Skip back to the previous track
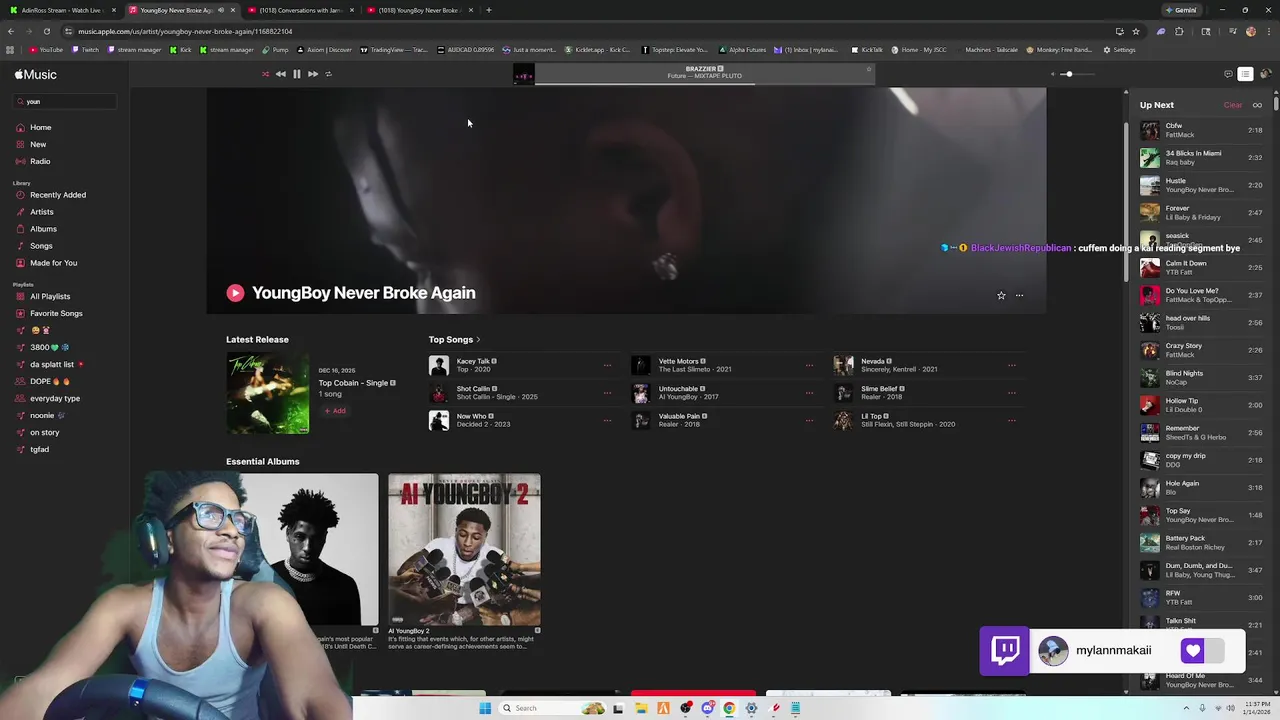Screen dimensions: 1280x720 [x=281, y=74]
